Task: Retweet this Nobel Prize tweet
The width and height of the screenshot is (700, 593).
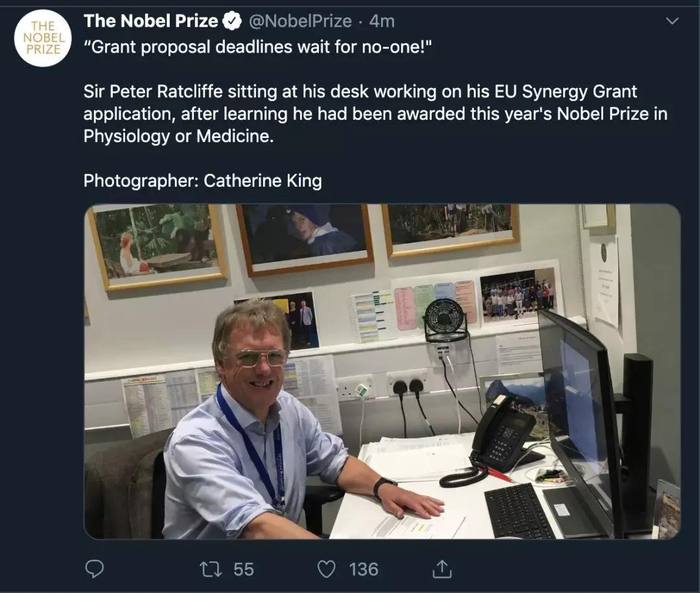Action: (210, 569)
